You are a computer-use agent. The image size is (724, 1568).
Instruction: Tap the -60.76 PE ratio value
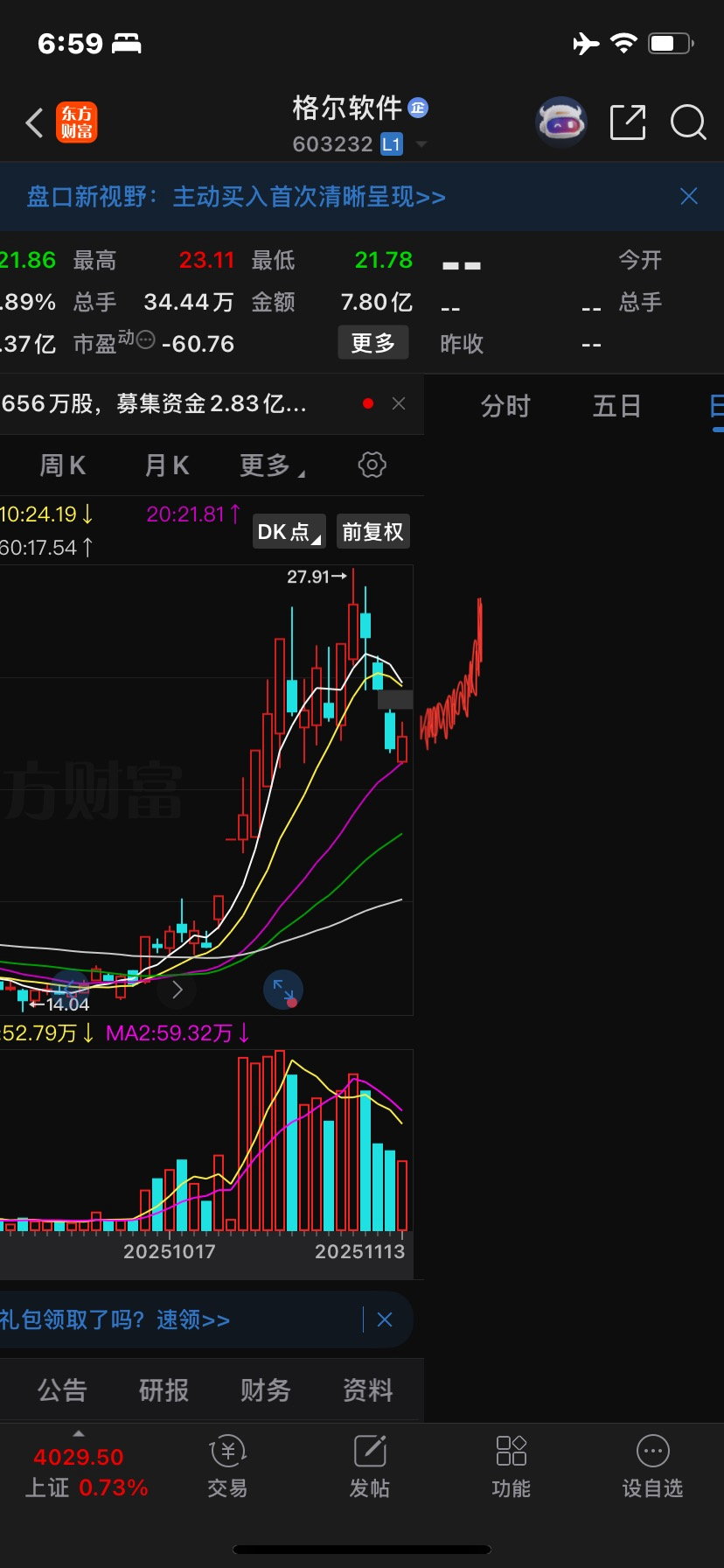click(x=198, y=344)
